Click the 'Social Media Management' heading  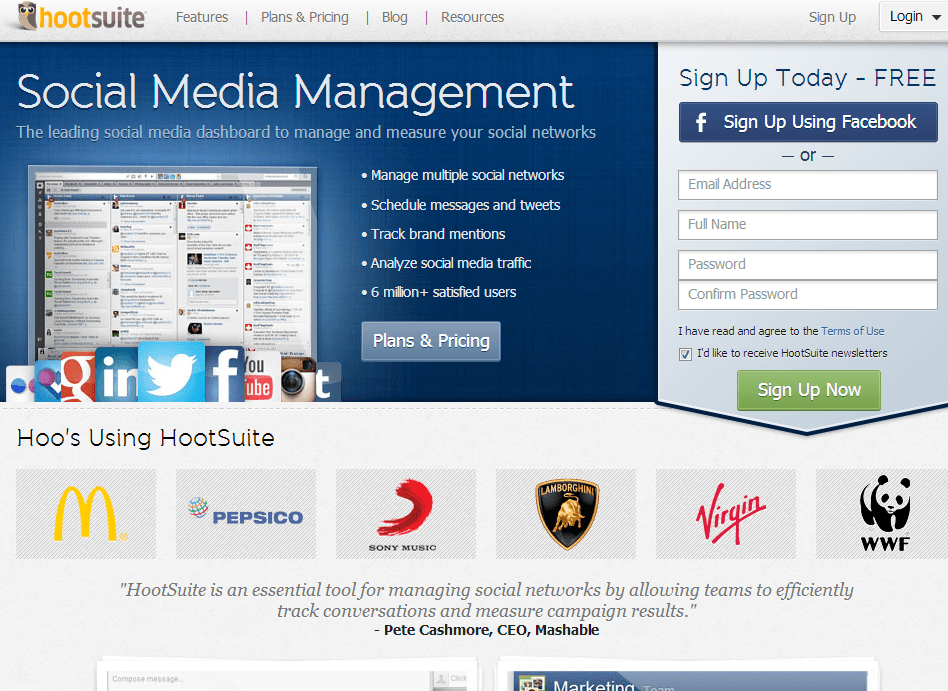coord(296,92)
